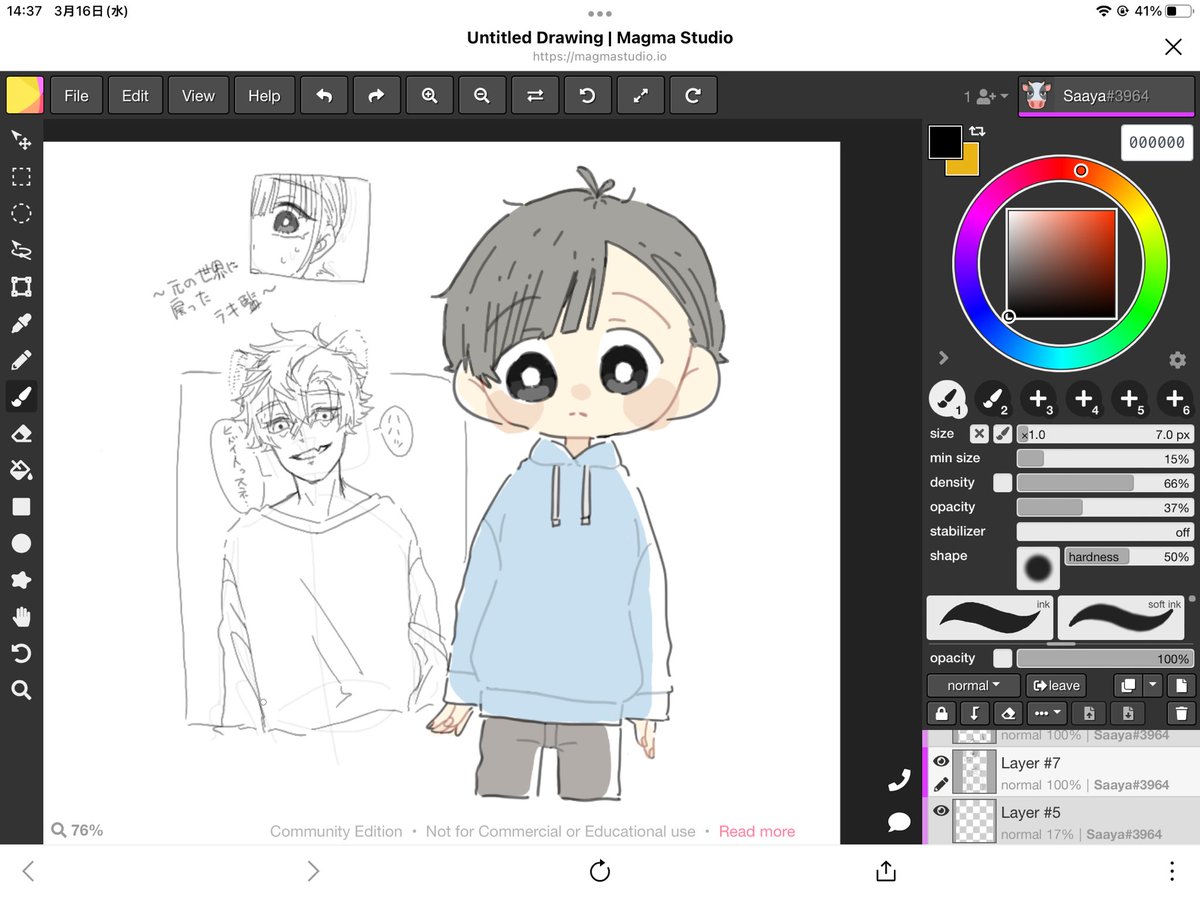The width and height of the screenshot is (1200, 900).
Task: Open the chat speech bubble
Action: (x=899, y=822)
